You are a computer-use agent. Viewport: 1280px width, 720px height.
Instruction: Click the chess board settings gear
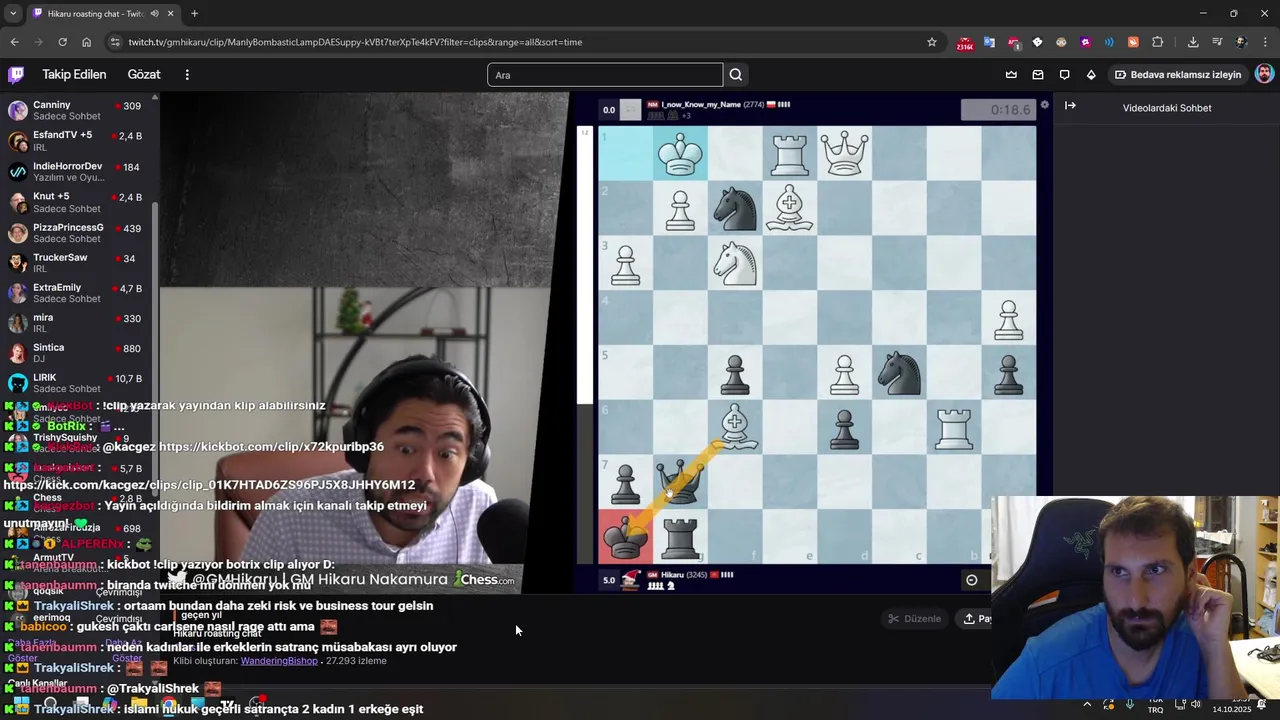click(1045, 104)
